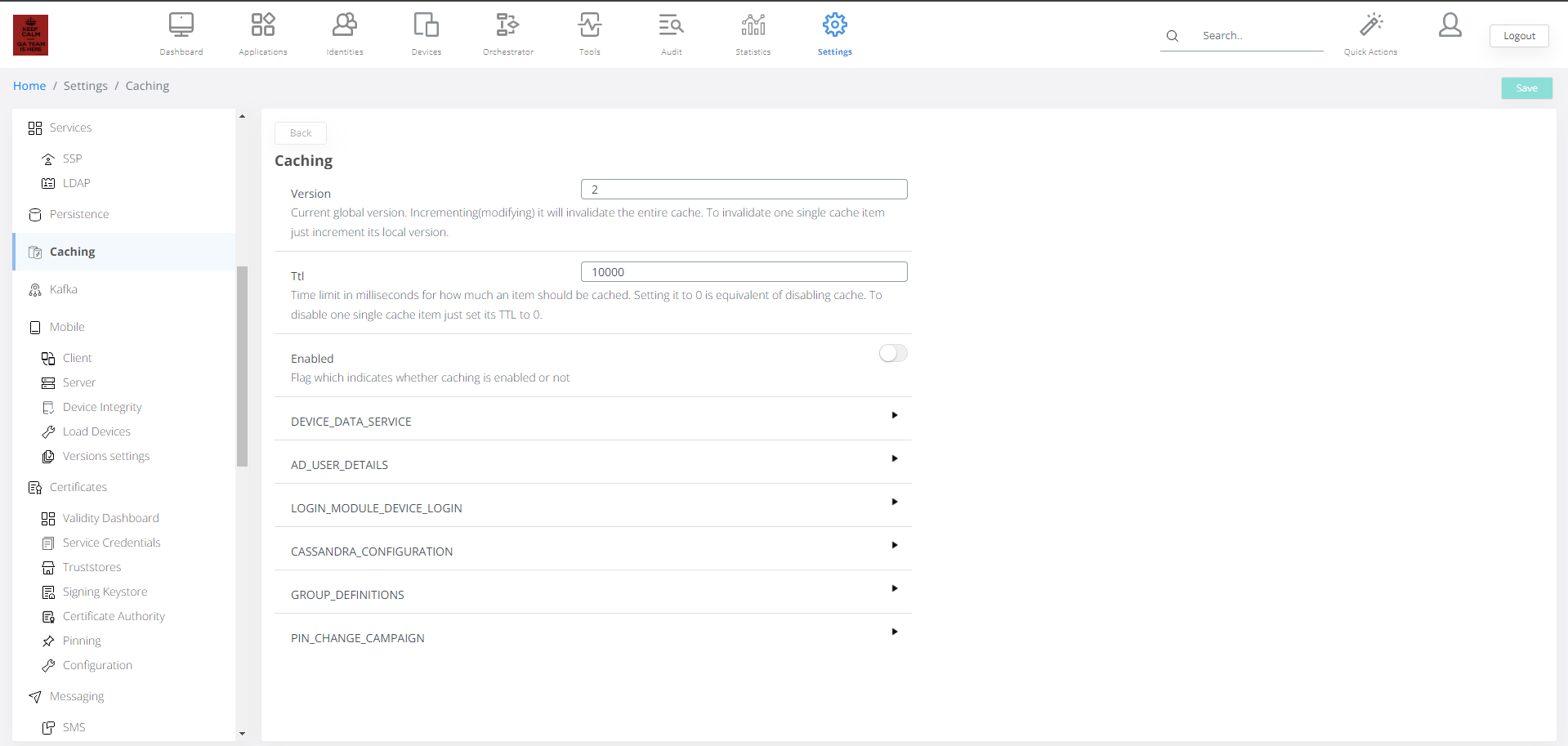Viewport: 1568px width, 746px height.
Task: Toggle the caching Enabled switch
Action: click(x=892, y=353)
